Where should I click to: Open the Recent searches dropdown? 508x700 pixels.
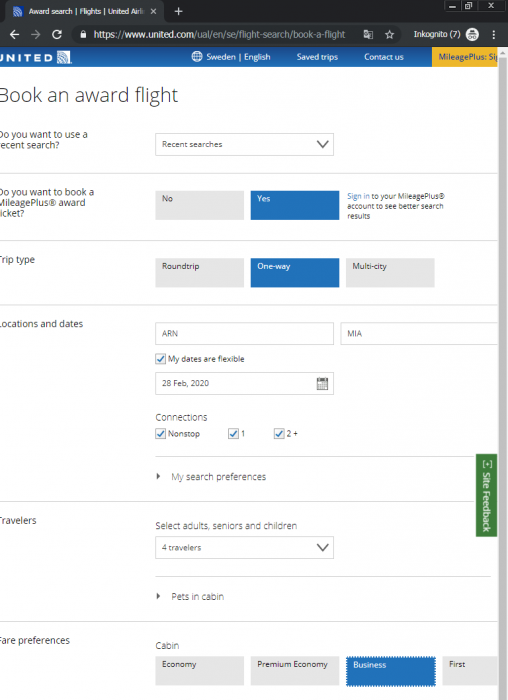[244, 145]
